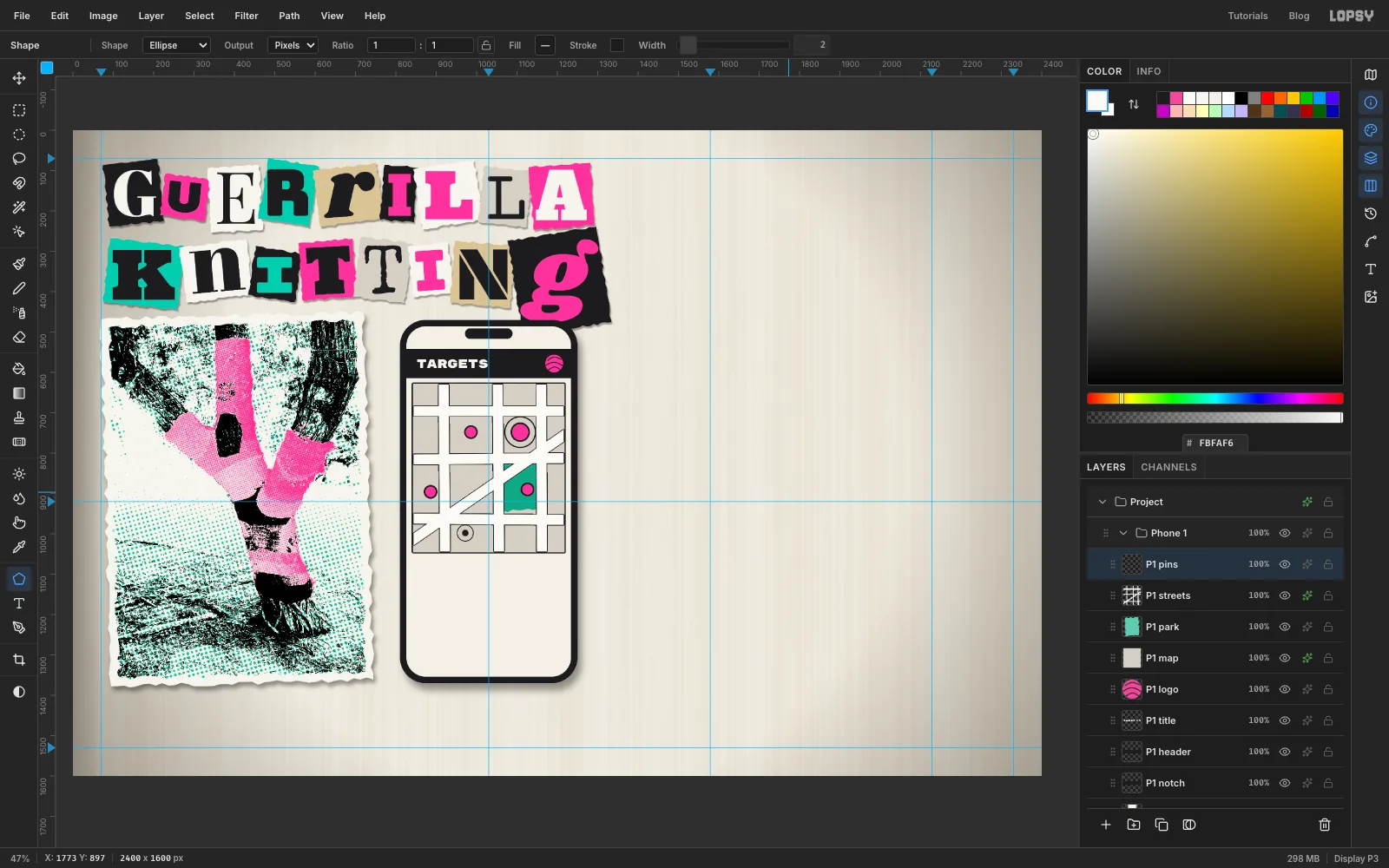Pick the Eraser tool
1389x868 pixels.
point(19,337)
